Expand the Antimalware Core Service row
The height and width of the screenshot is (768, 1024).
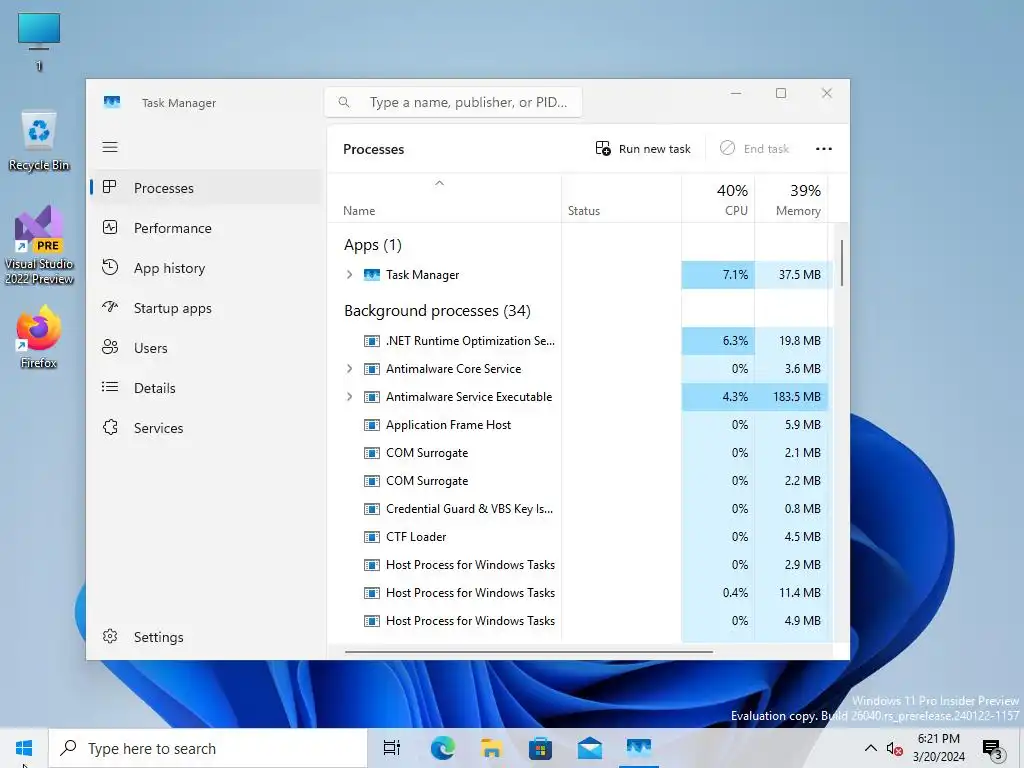point(349,369)
